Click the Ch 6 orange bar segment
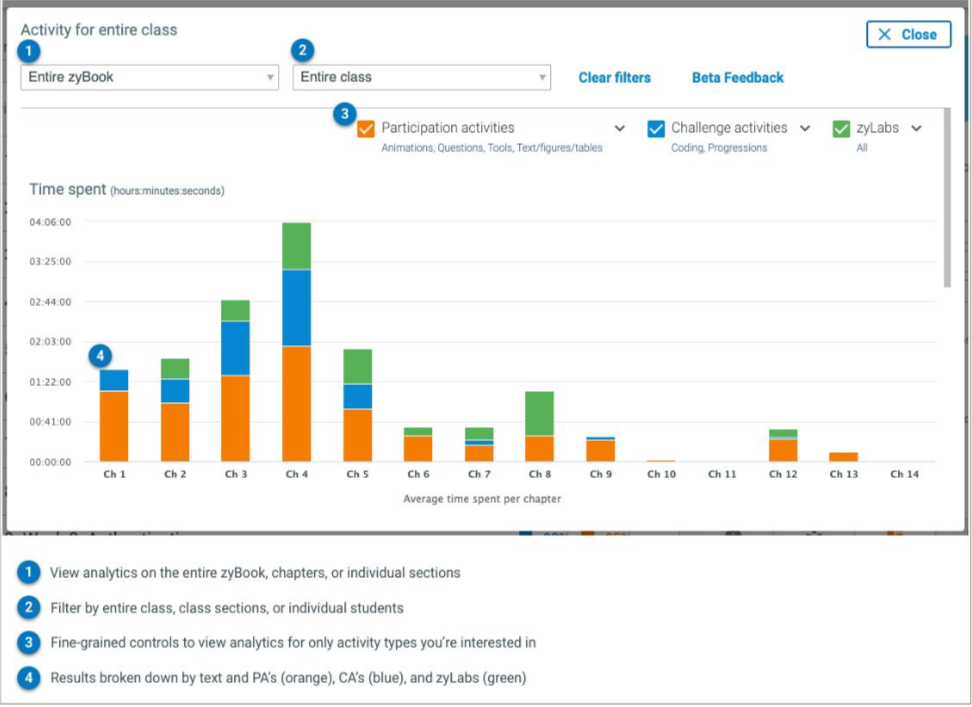The image size is (972, 707). [x=418, y=449]
